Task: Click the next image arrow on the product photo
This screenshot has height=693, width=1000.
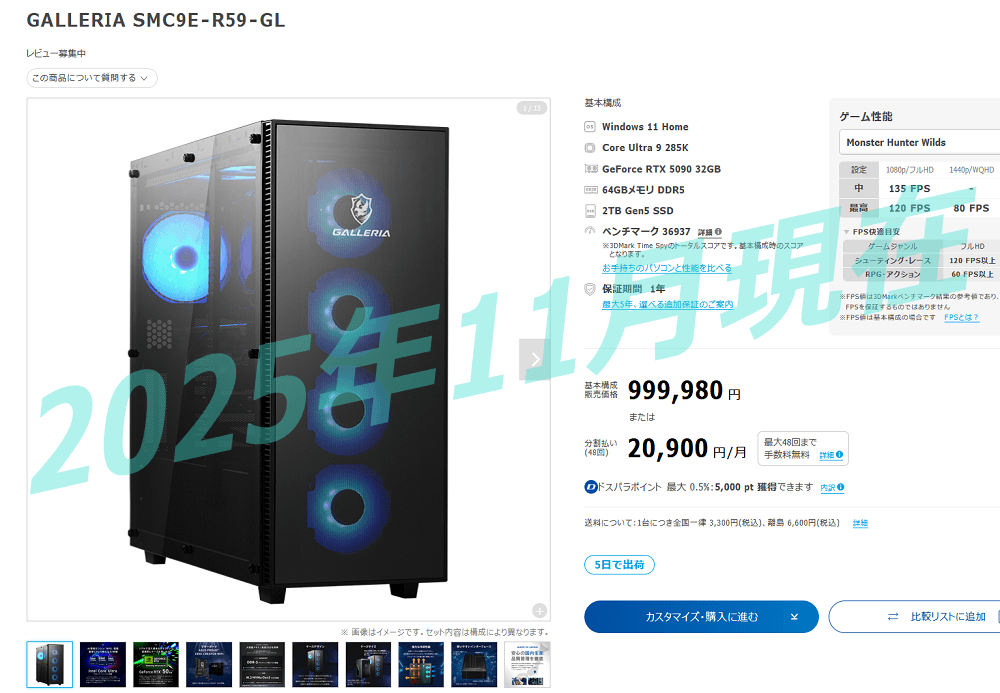Action: (534, 360)
